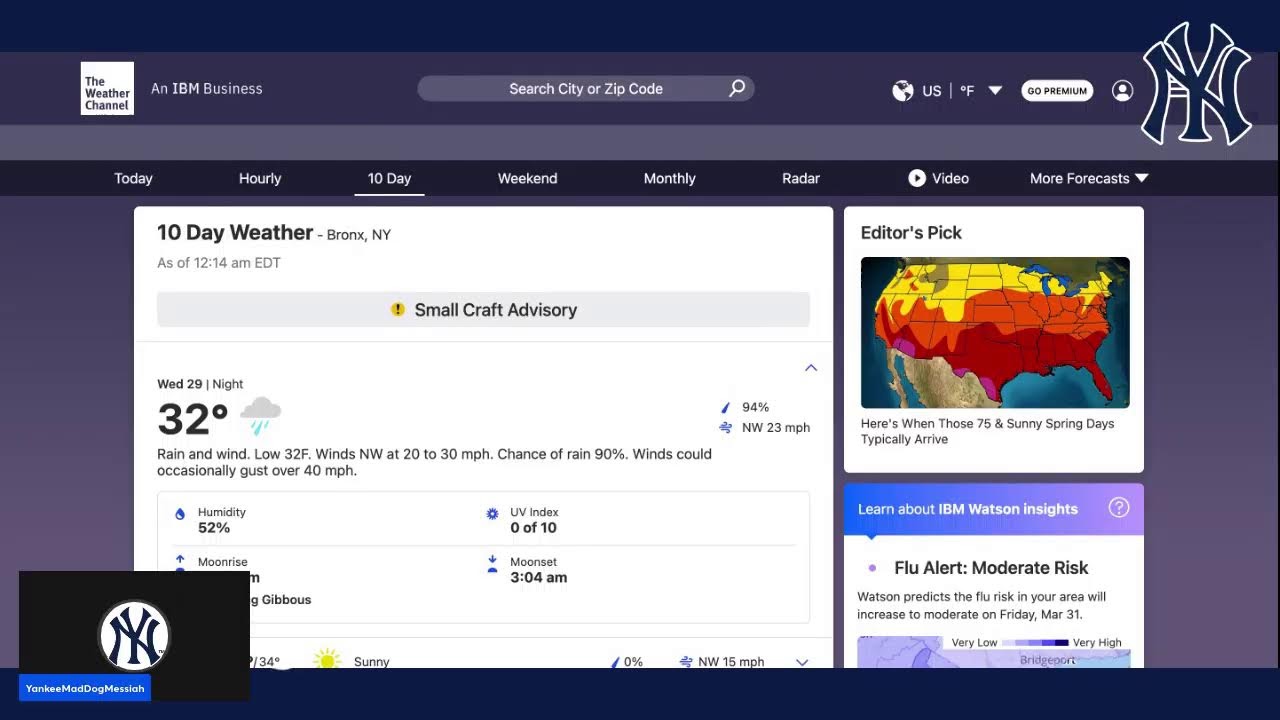Click the round Yankees avatar in webcam box

tap(134, 635)
